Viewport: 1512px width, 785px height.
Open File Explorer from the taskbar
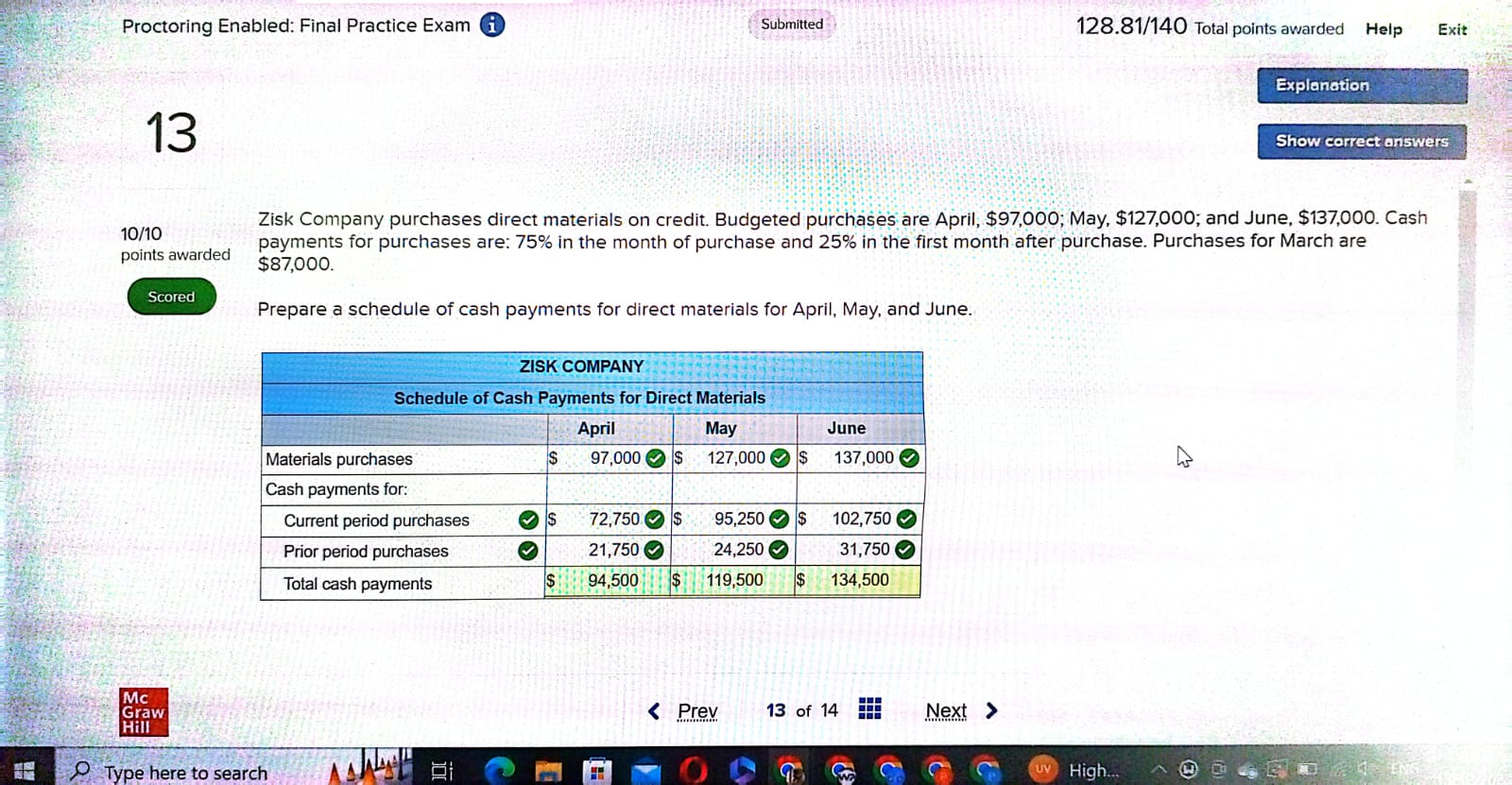click(x=548, y=771)
